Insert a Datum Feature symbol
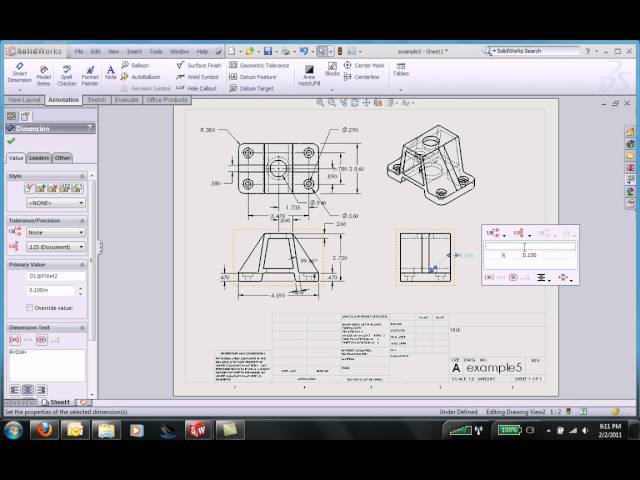Viewport: 640px width, 480px height. tap(253, 77)
